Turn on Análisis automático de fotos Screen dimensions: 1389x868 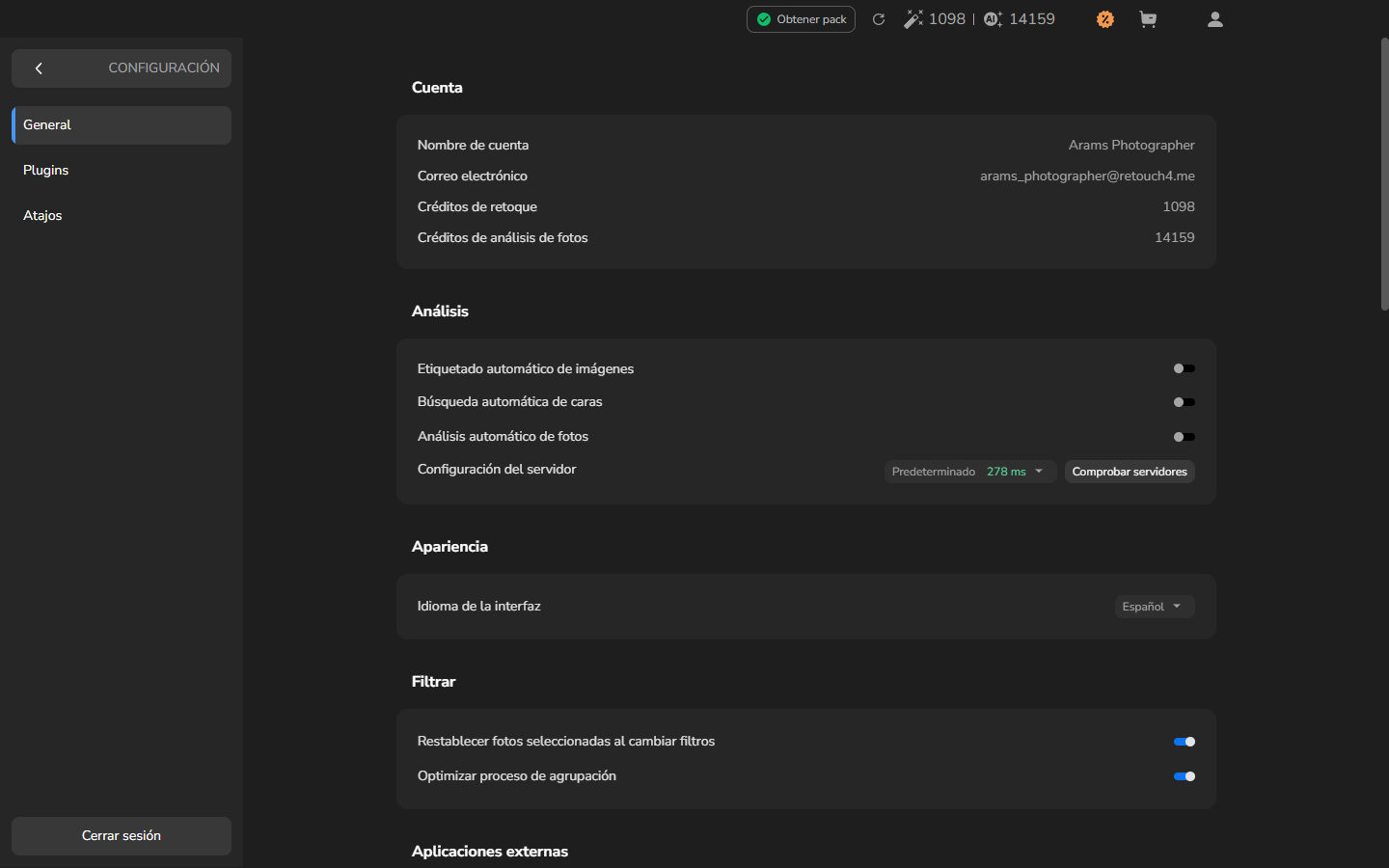[1185, 437]
